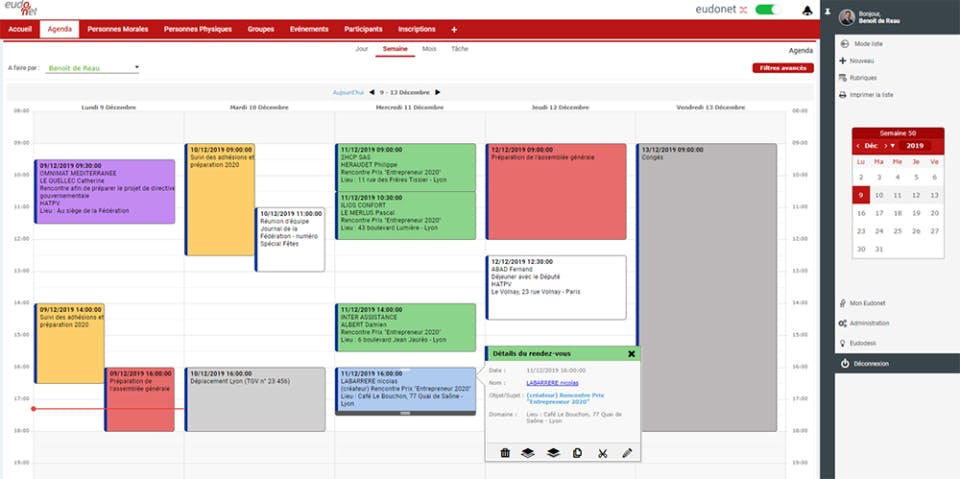Expand the month dropdown arrow in mini calendar
This screenshot has width=960, height=479.
click(x=893, y=146)
